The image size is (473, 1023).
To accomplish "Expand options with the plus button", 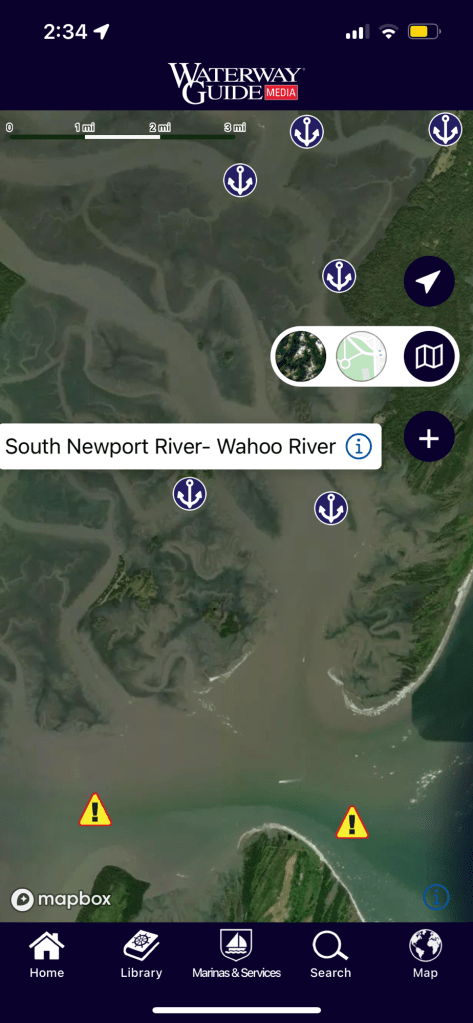I will 429,438.
